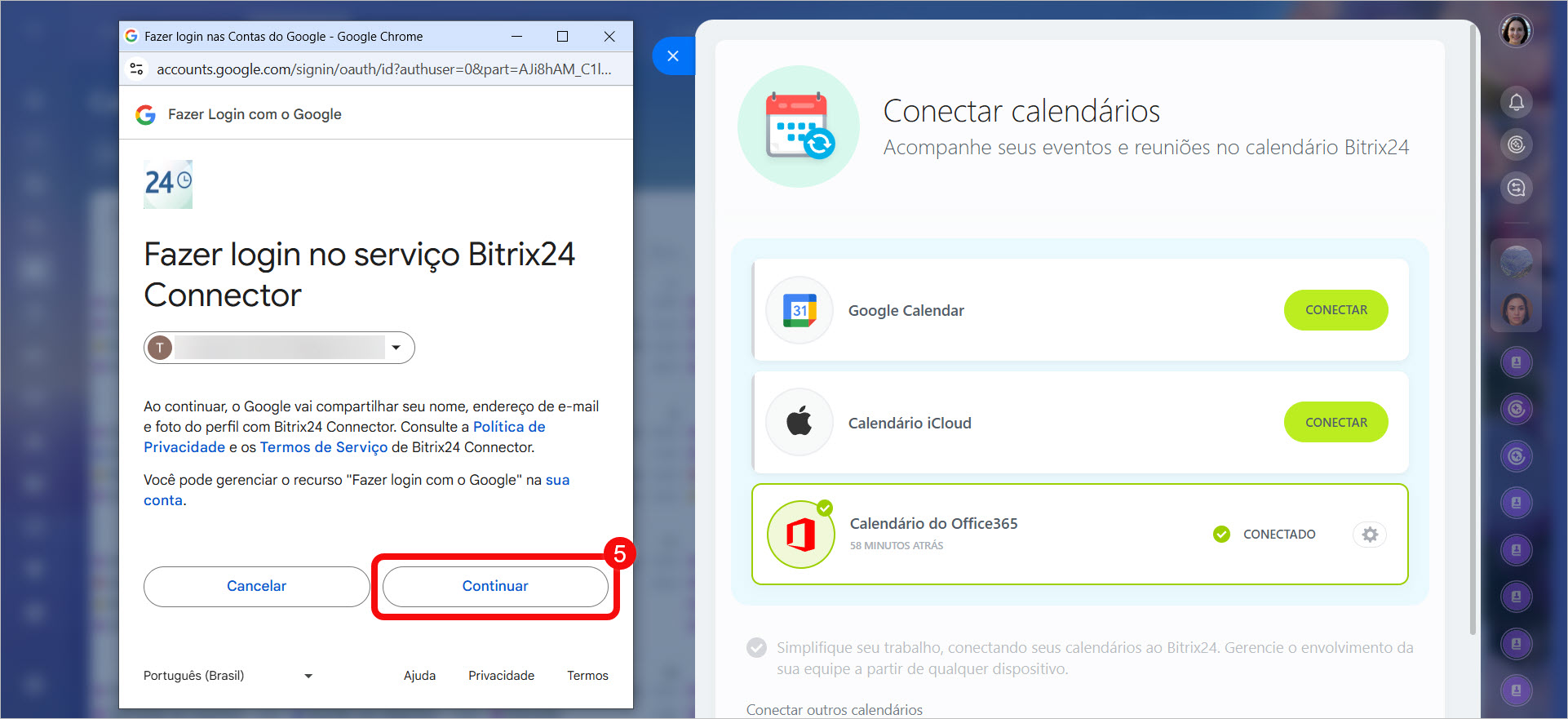Open the Política de Privacidade link
Screen dimensions: 1568x719
pos(344,437)
